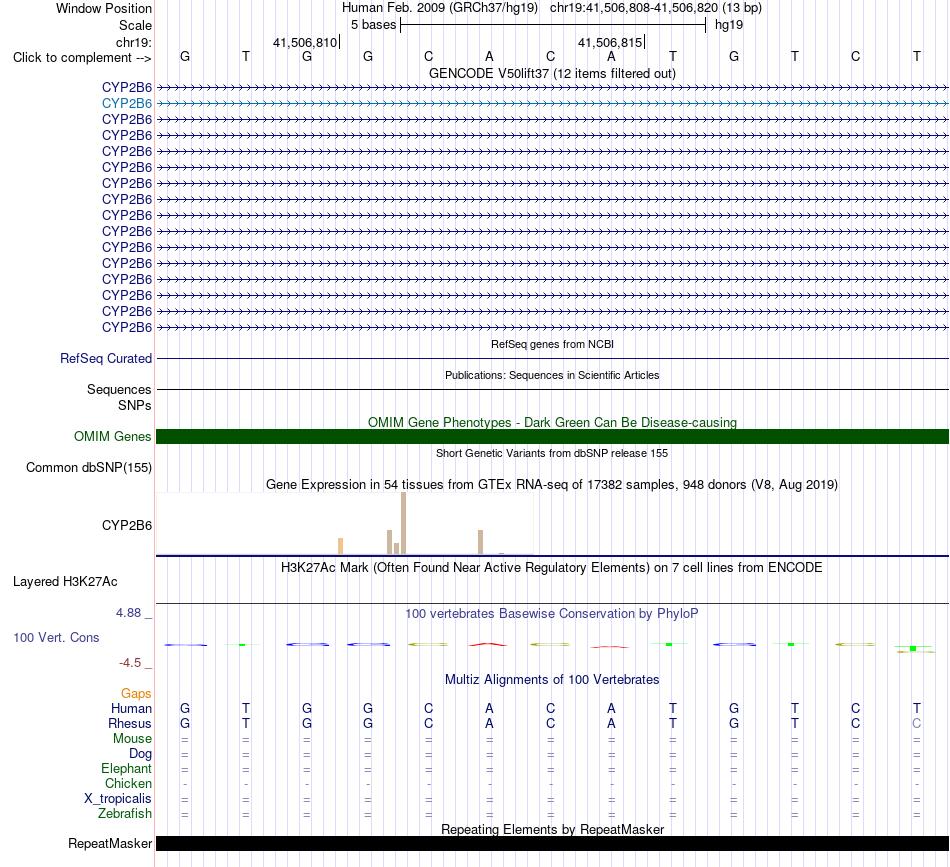Screen dimensions: 950x867
Task: Open '100 vertebrates Basewise Conservation by PhyloP' title
Action: (552, 613)
